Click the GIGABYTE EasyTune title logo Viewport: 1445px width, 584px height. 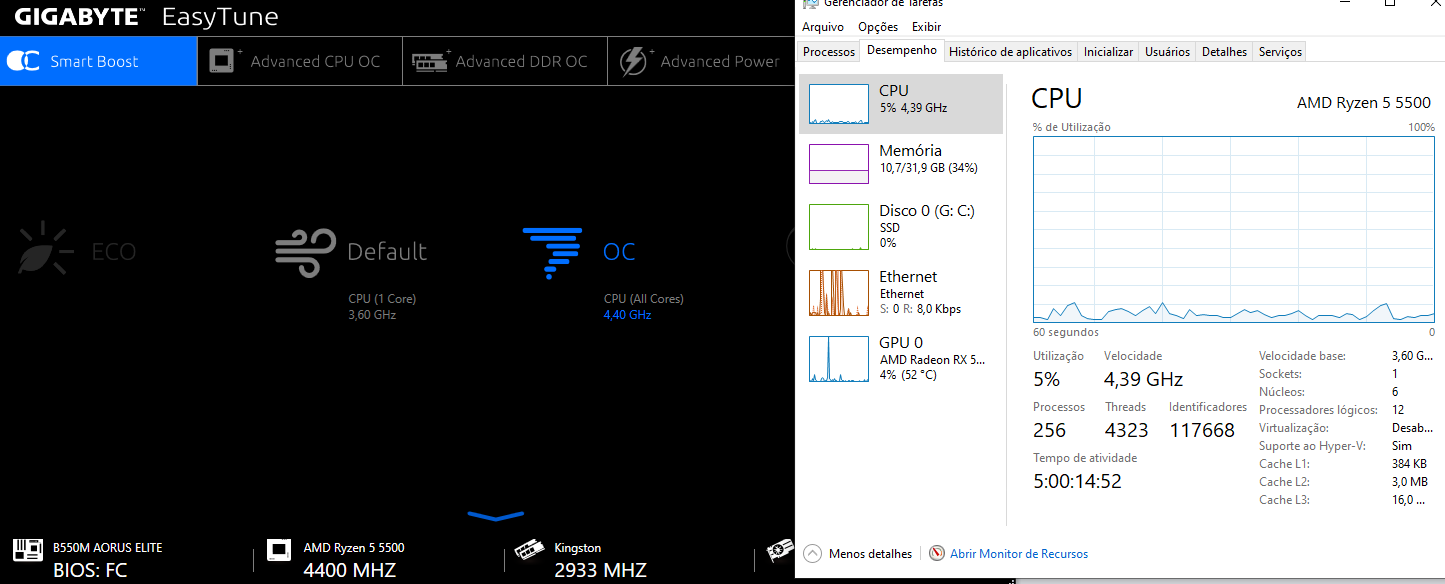coord(146,17)
